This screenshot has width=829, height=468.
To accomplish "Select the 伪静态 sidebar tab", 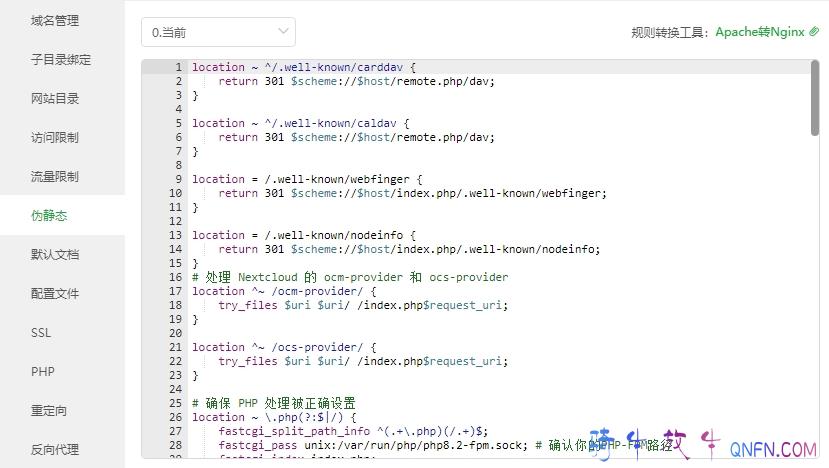I will coord(49,215).
